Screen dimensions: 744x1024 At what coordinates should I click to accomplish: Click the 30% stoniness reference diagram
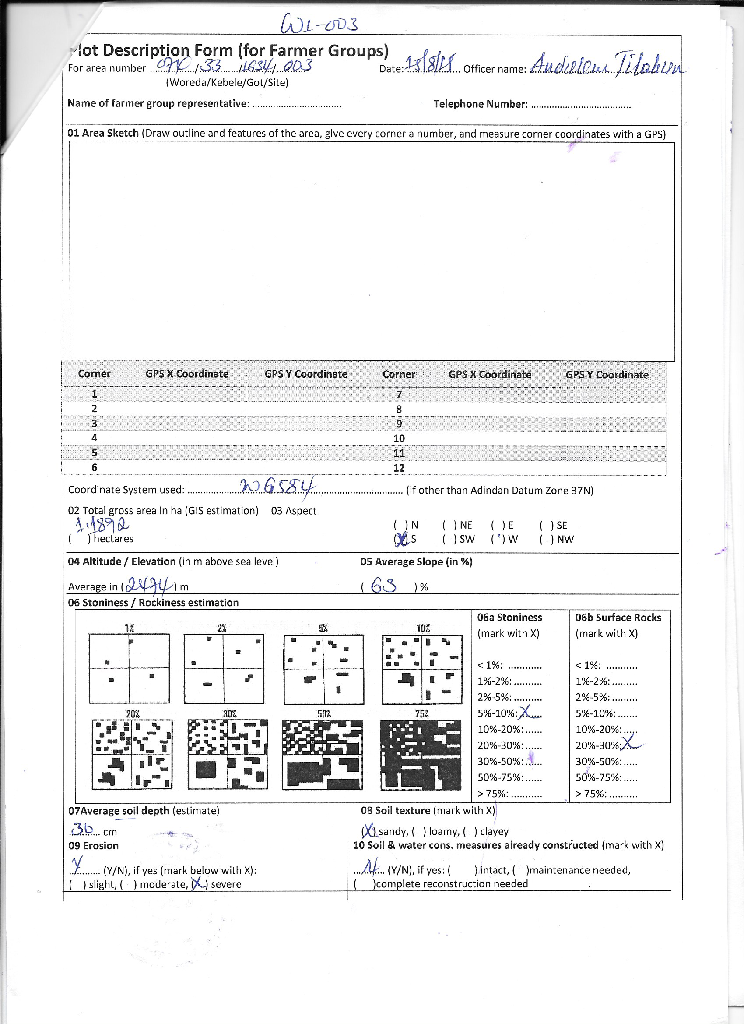click(228, 754)
